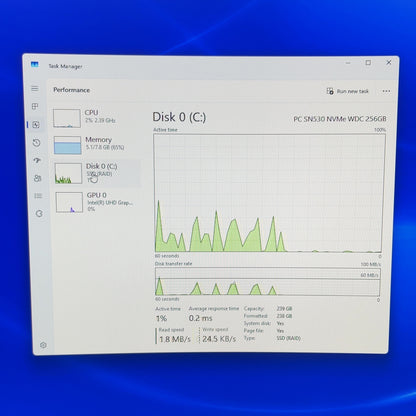
Task: Select the GPU 0 performance item
Action: coord(98,202)
